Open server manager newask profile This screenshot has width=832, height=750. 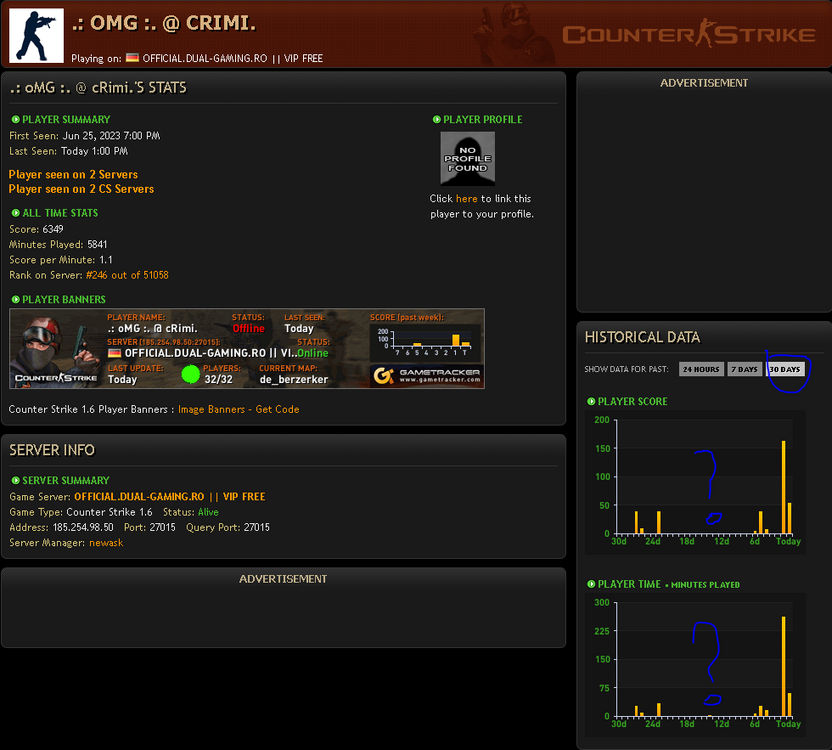[x=106, y=542]
